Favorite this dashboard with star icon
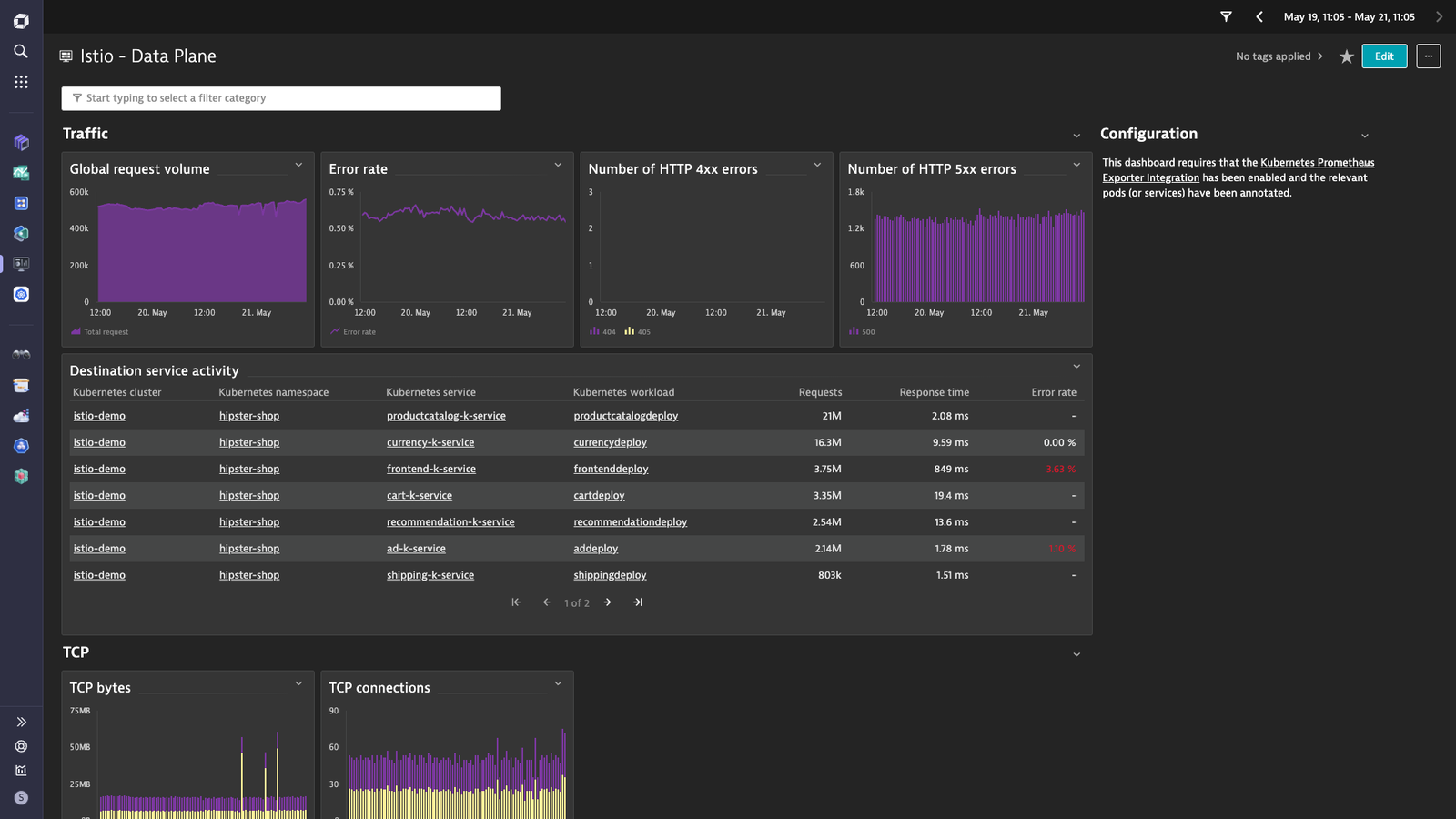Image resolution: width=1456 pixels, height=819 pixels. pos(1347,56)
